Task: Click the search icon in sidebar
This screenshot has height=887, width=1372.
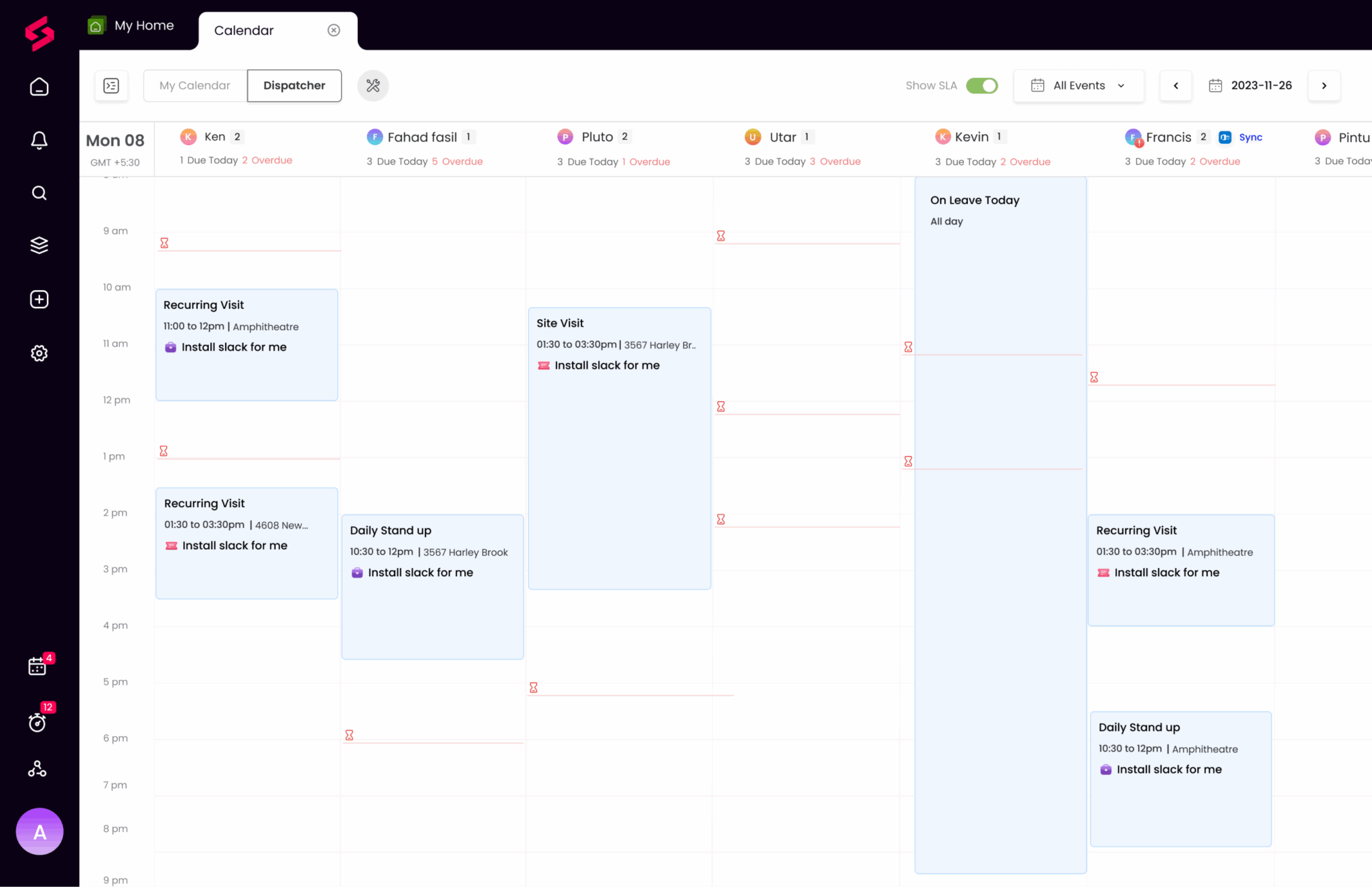Action: (39, 193)
